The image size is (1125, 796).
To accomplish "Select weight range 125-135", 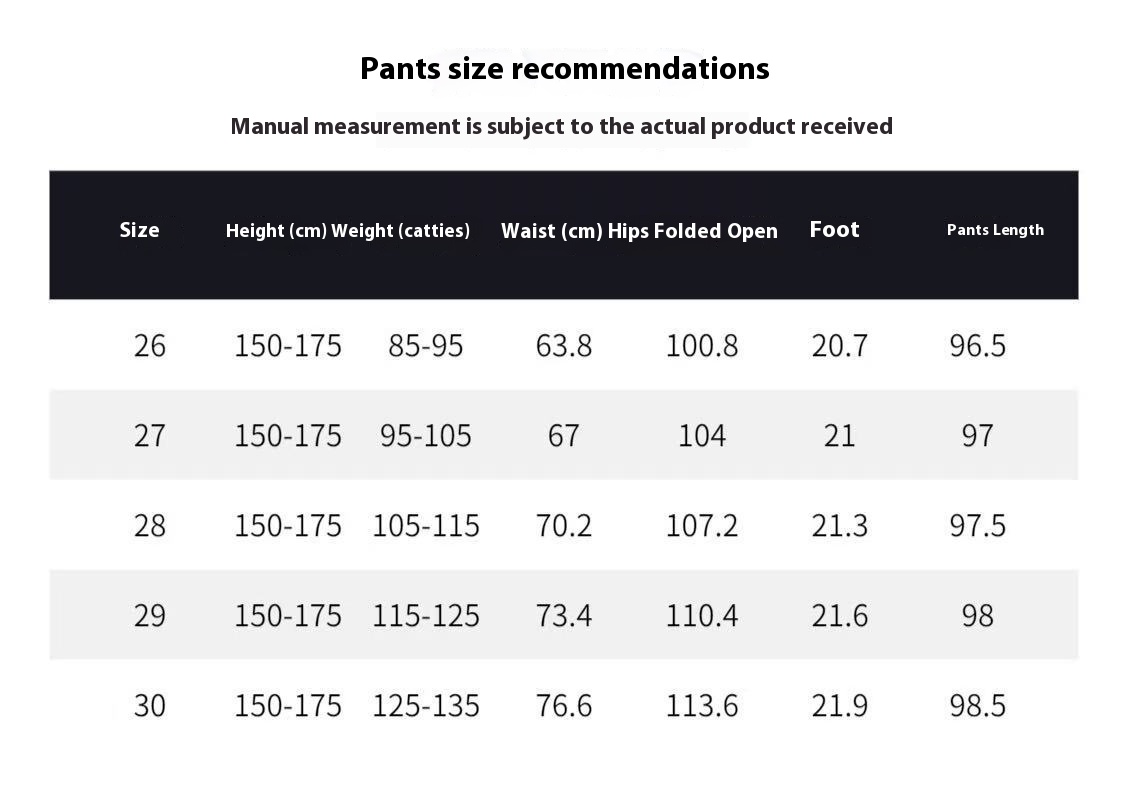I will click(x=425, y=706).
